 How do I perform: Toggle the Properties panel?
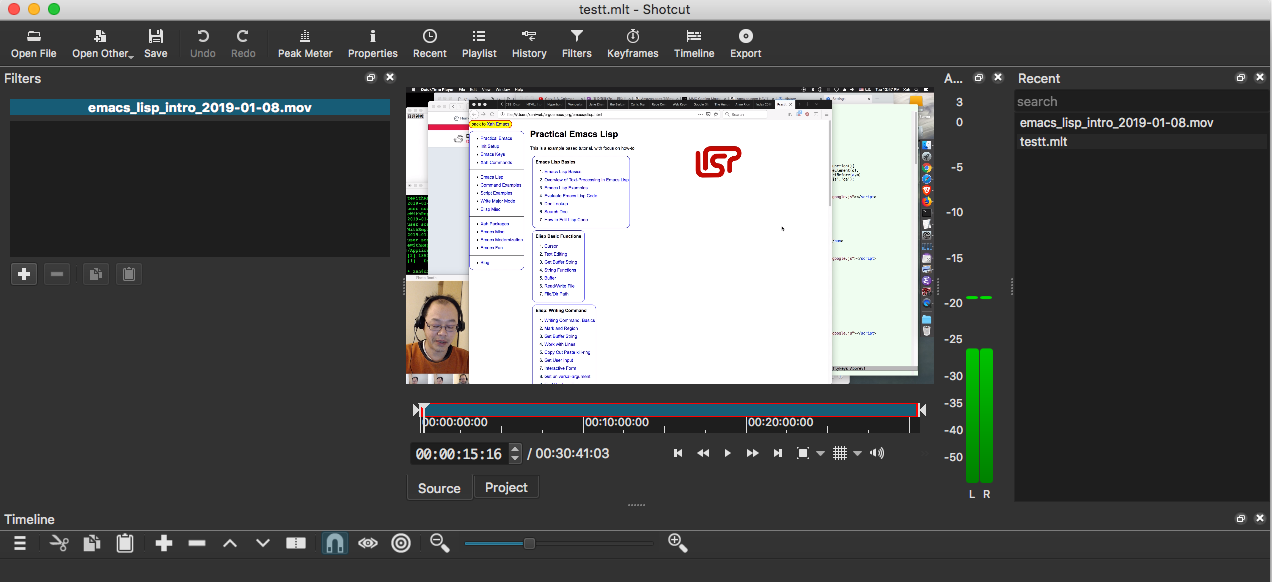click(373, 43)
